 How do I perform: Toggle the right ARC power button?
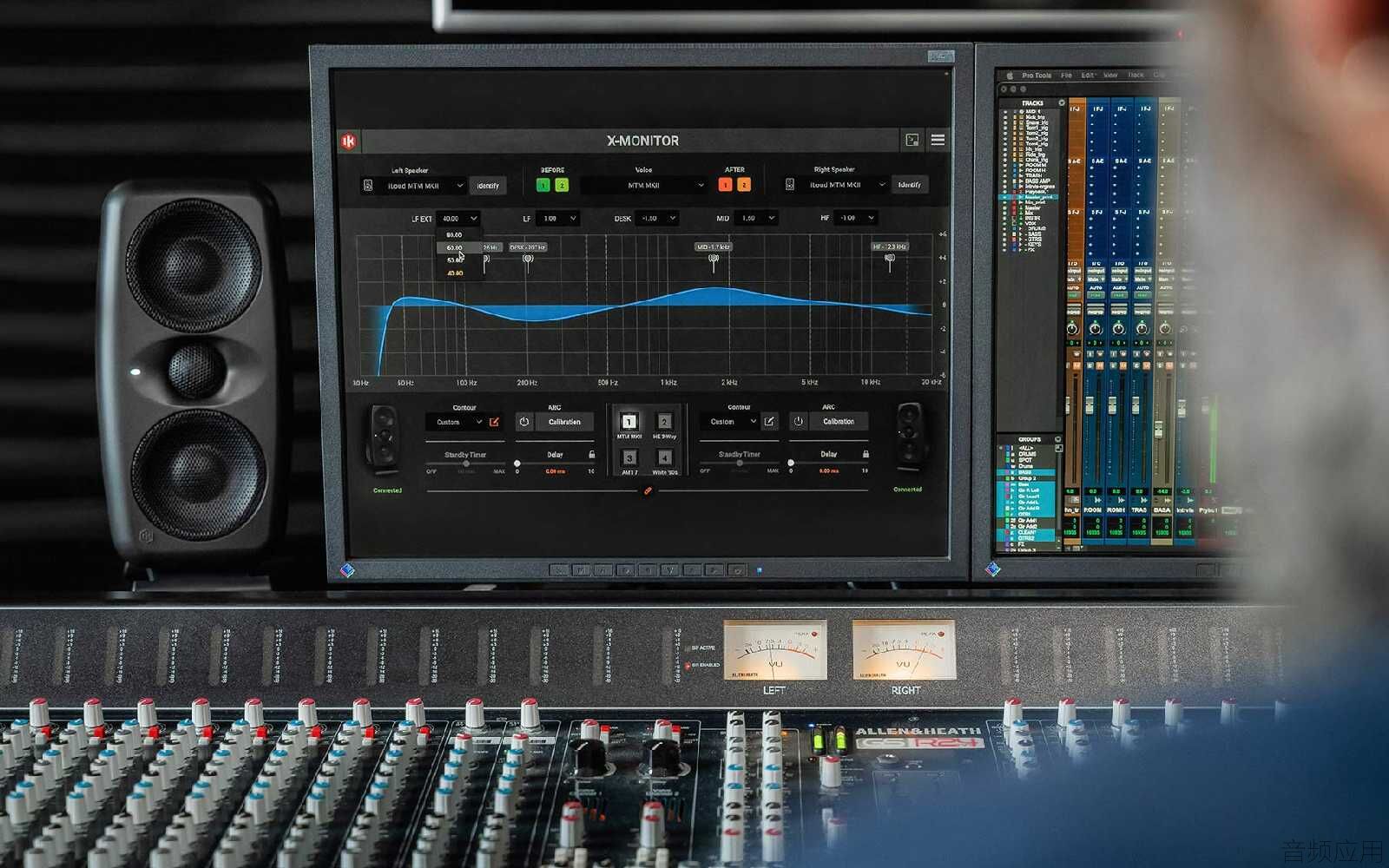click(x=799, y=422)
